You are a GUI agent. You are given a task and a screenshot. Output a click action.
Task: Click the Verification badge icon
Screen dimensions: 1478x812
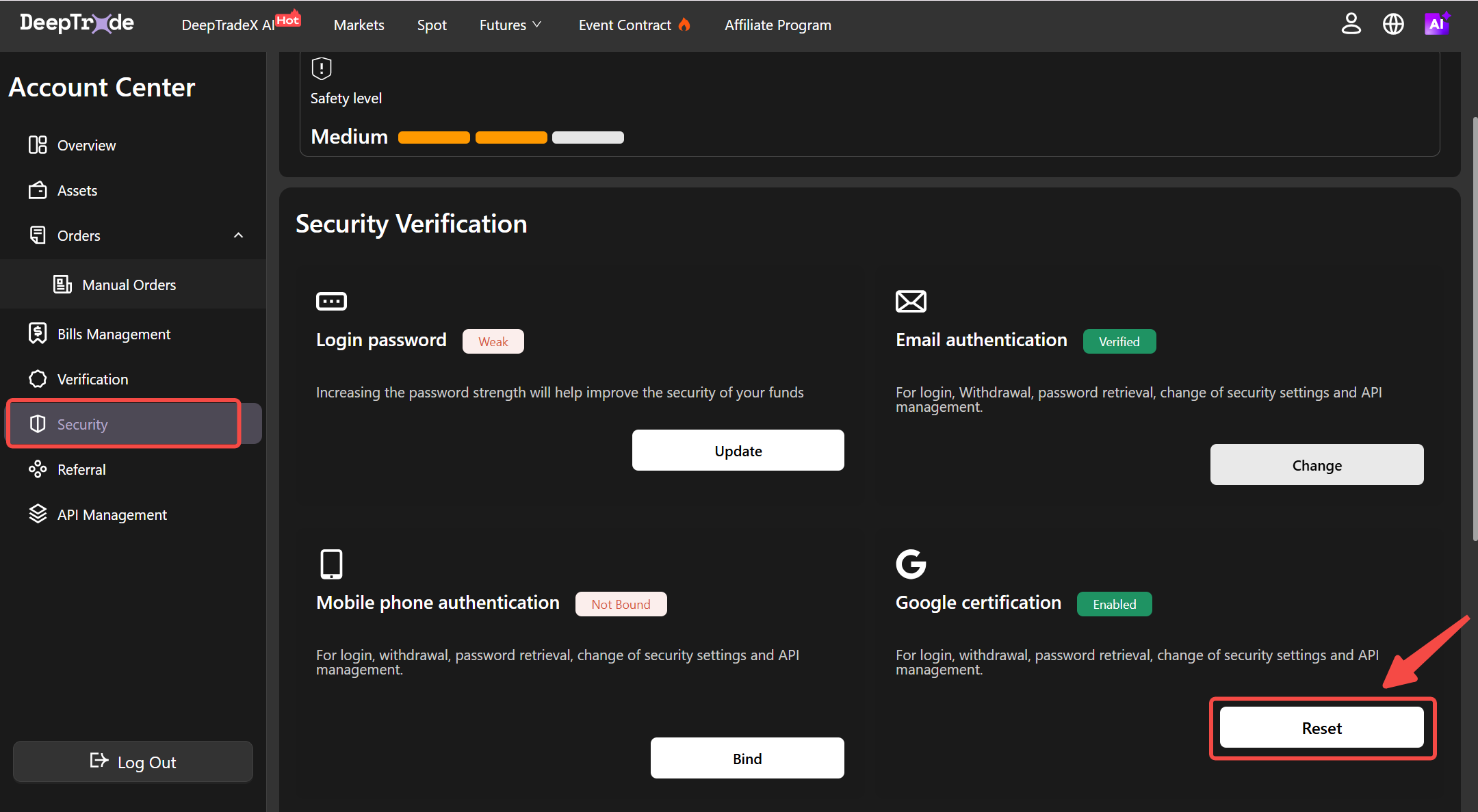click(x=38, y=379)
